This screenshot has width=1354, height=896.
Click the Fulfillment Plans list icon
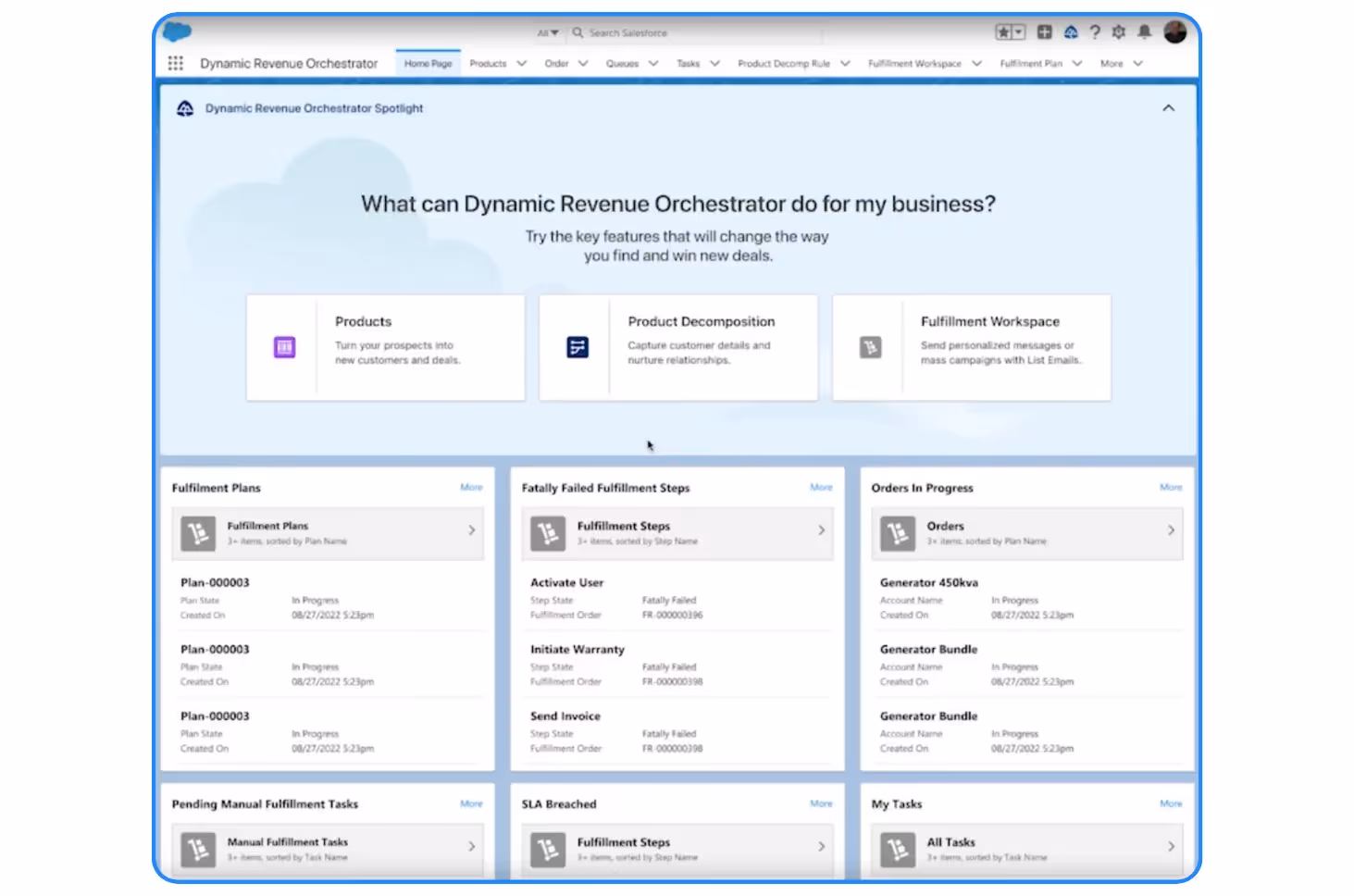click(x=198, y=533)
